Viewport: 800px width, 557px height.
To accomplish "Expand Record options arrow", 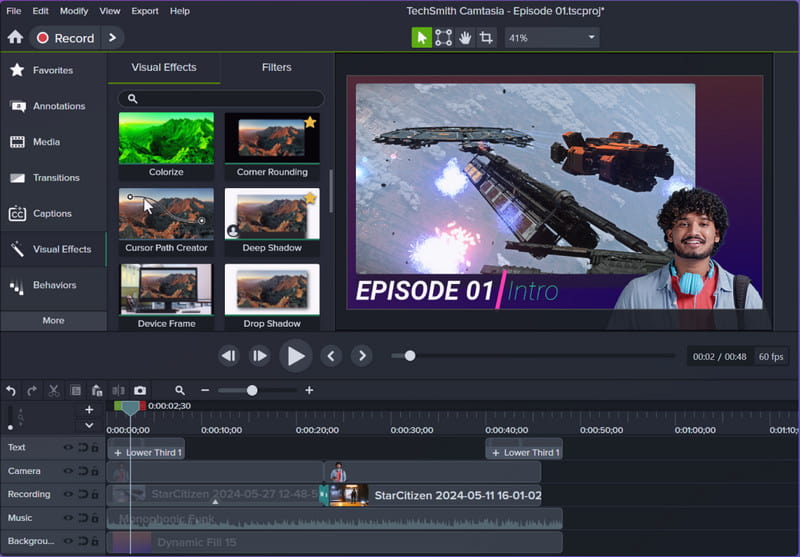I will coord(113,38).
